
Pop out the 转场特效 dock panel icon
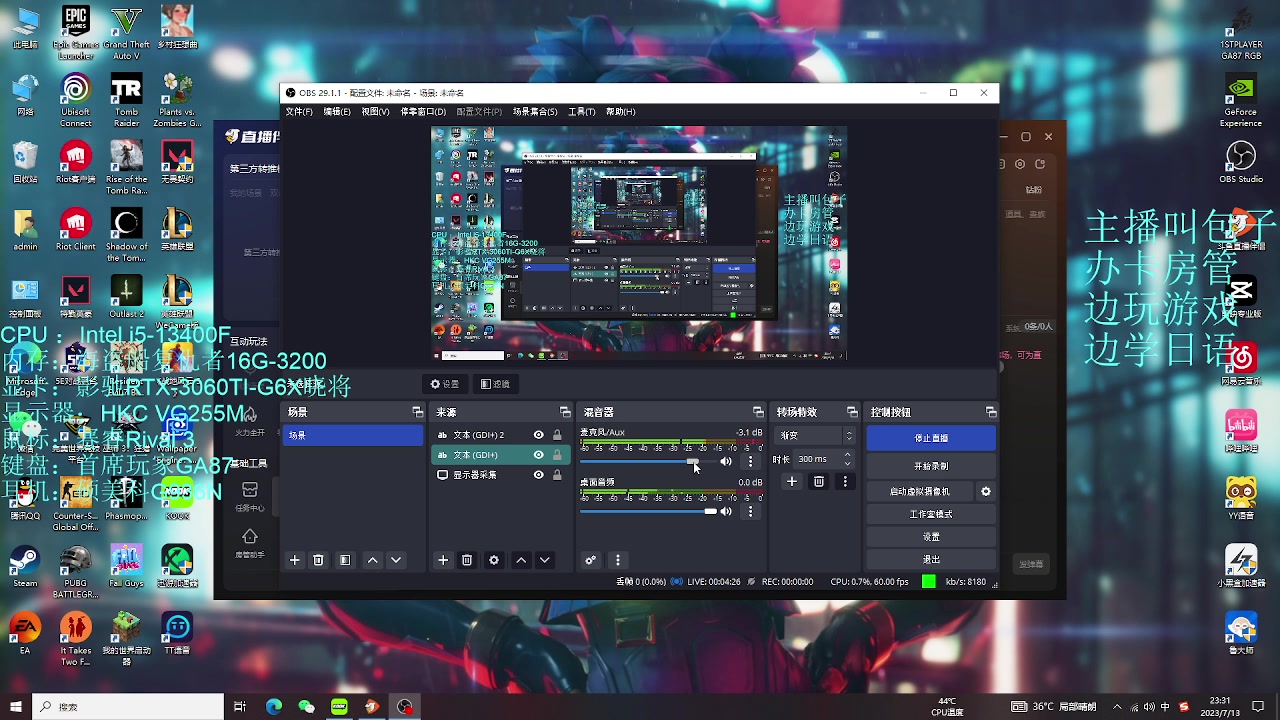[852, 412]
